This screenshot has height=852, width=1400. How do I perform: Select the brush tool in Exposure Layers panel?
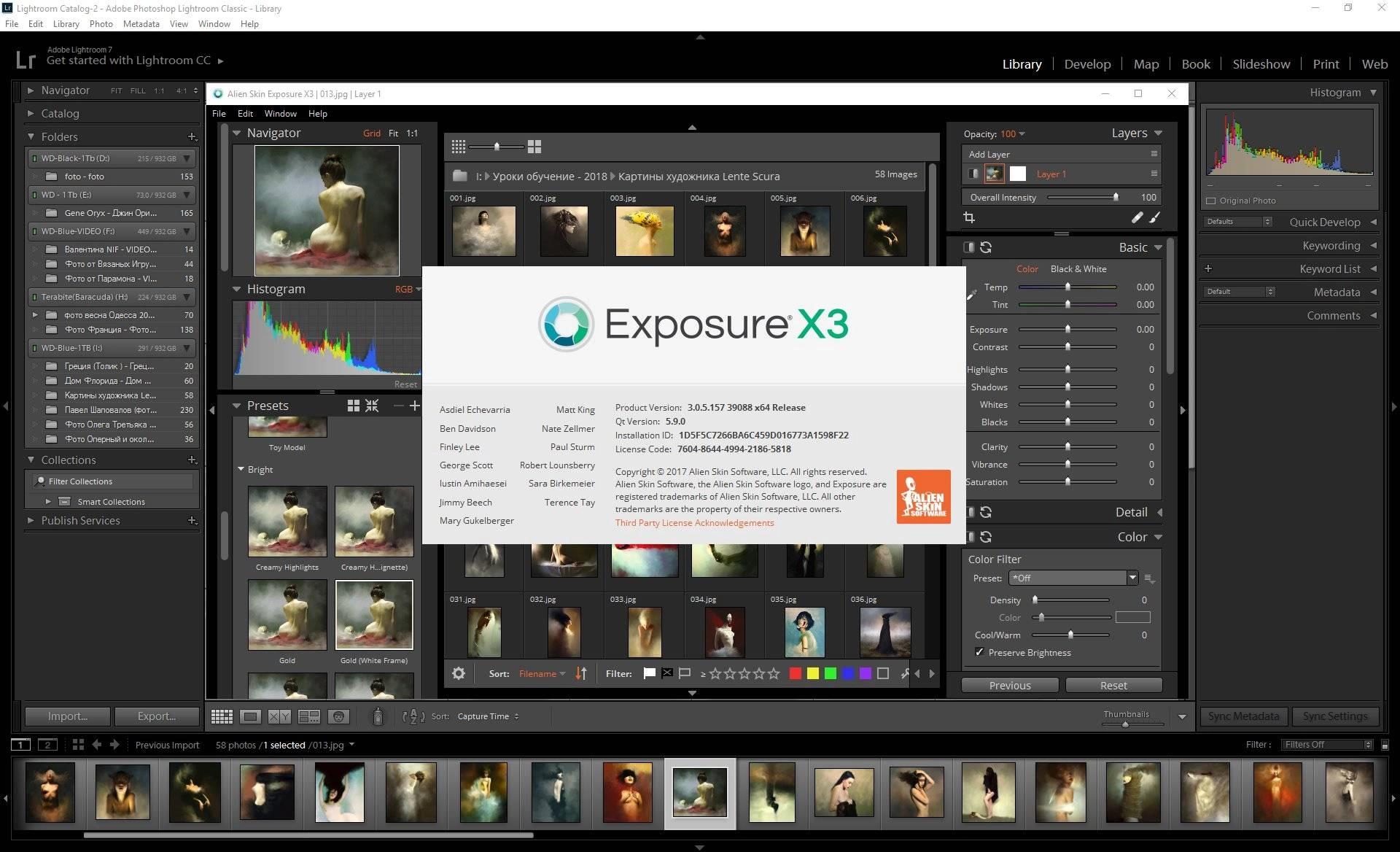1154,217
